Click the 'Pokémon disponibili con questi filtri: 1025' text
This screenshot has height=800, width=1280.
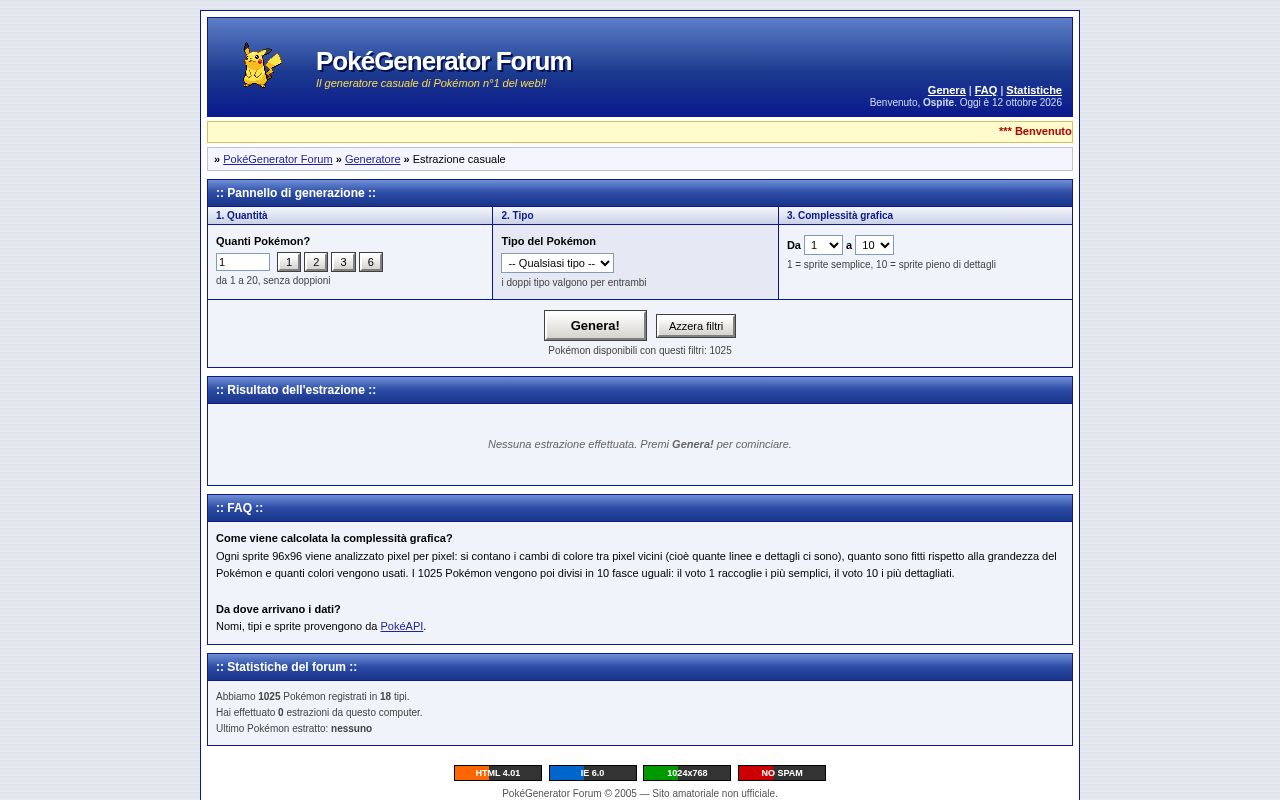pos(640,351)
